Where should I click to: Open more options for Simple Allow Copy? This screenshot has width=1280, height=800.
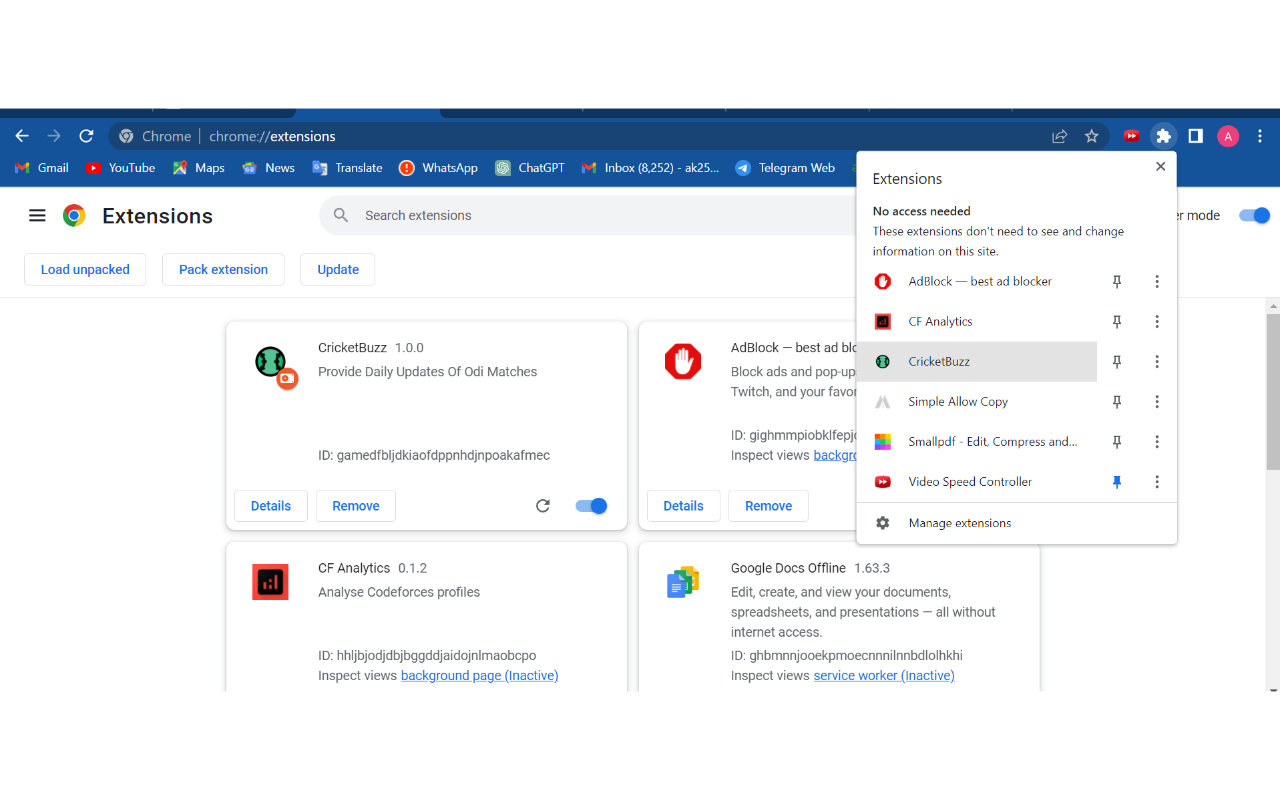tap(1157, 402)
